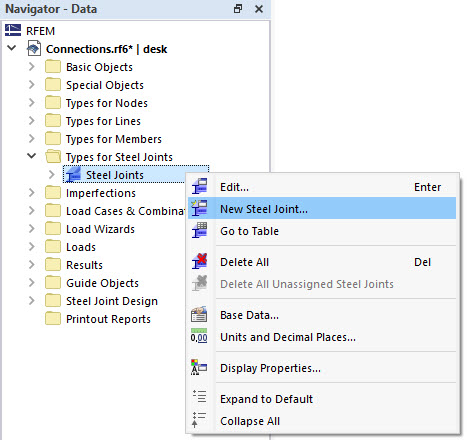Click the Units and Decimal Places 0,00 icon
The image size is (469, 440).
pyautogui.click(x=199, y=336)
